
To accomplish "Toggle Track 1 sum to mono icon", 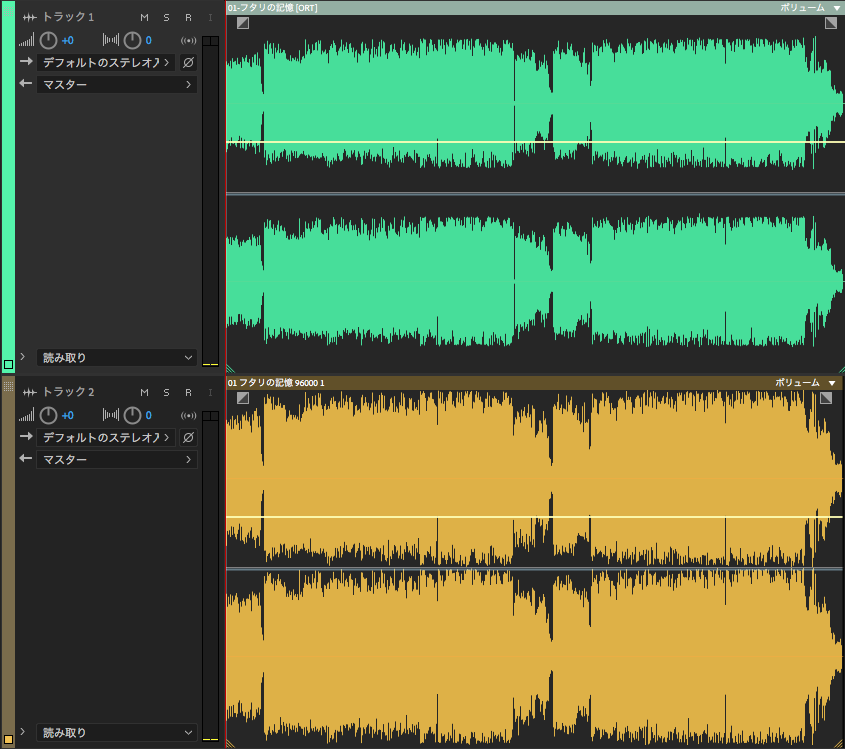I will 188,40.
